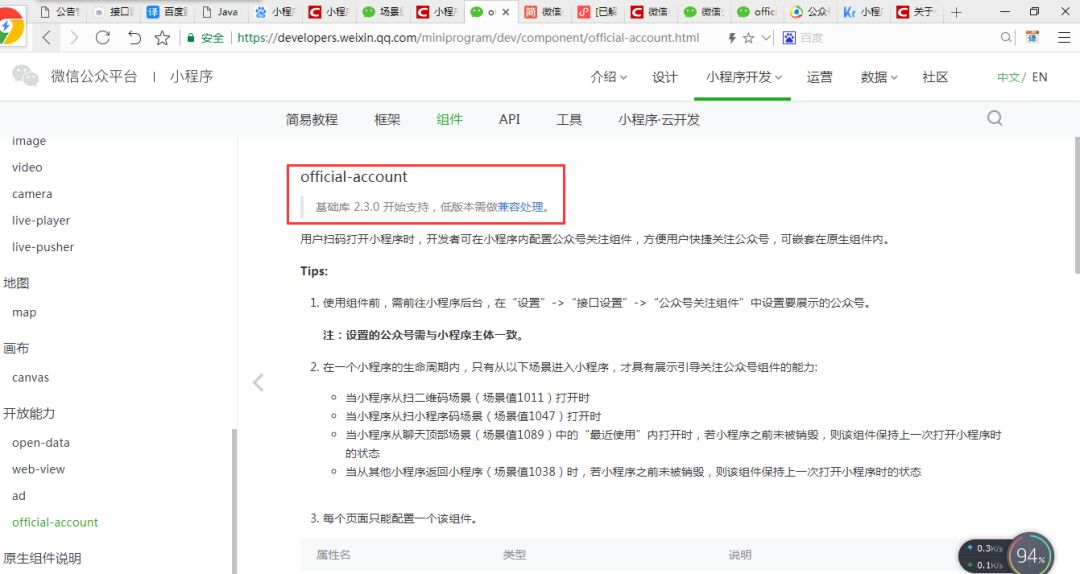This screenshot has height=574, width=1080.
Task: Open the 原生组件说明 sidebar section
Action: (x=42, y=558)
